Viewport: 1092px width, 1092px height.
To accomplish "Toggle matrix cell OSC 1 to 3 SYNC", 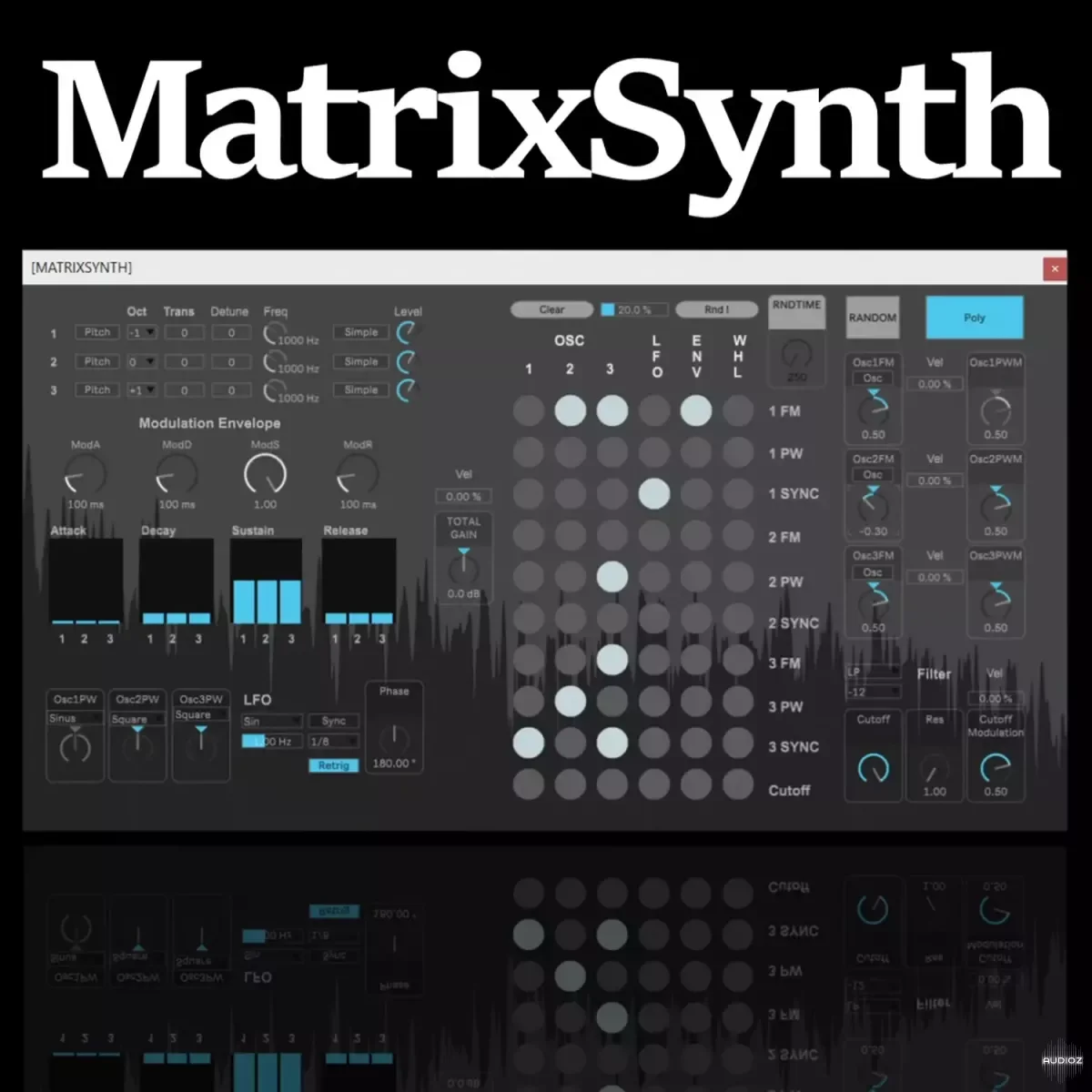I will pos(528,743).
